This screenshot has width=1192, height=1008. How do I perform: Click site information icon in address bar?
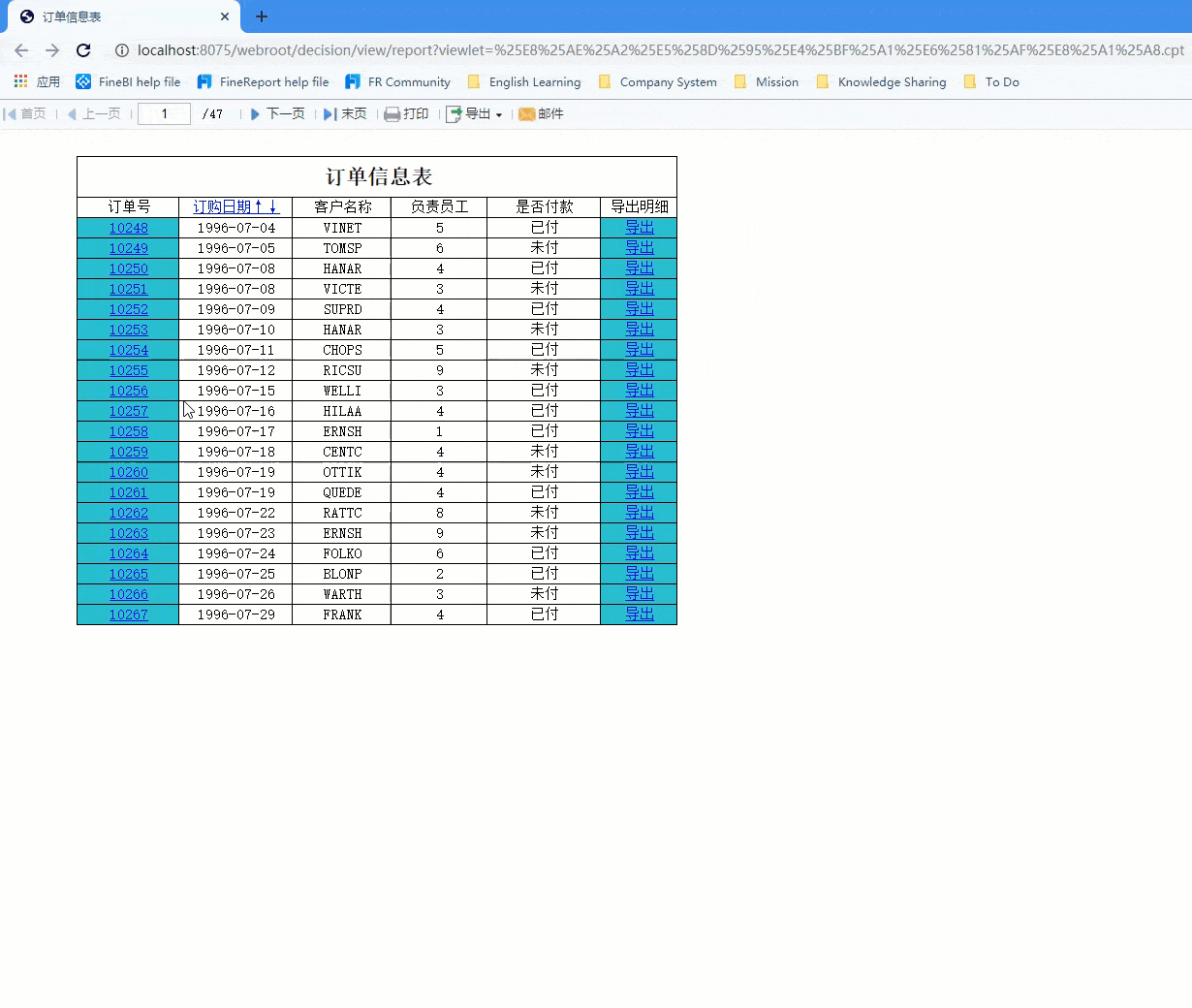click(122, 50)
